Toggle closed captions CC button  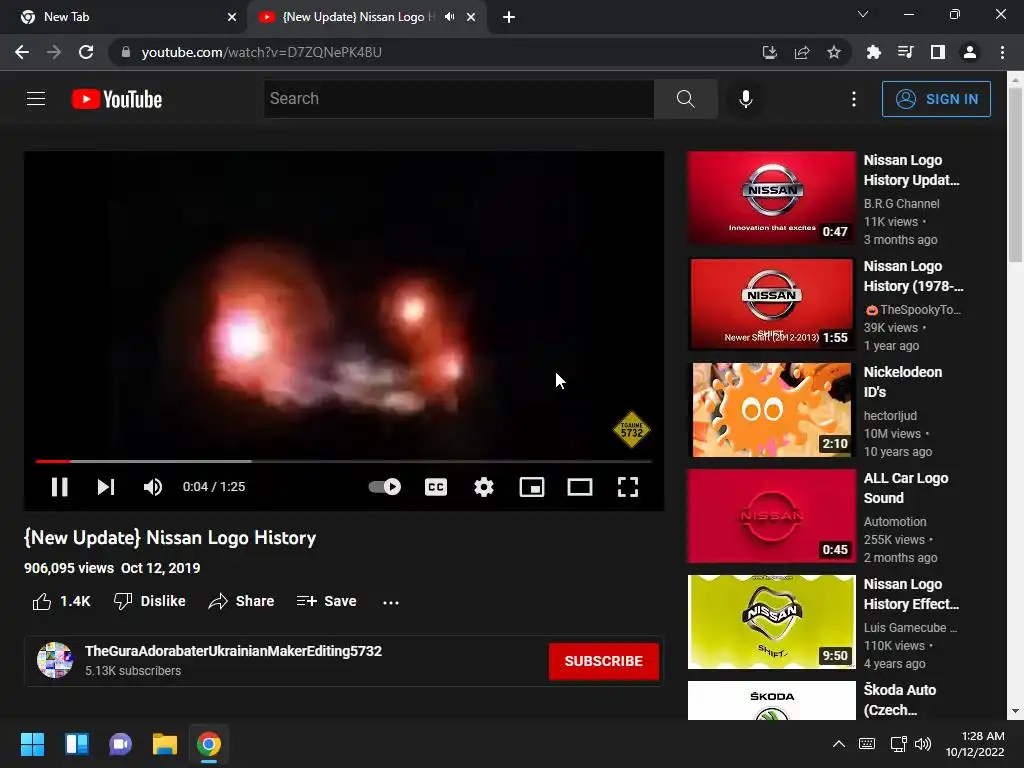coord(436,487)
